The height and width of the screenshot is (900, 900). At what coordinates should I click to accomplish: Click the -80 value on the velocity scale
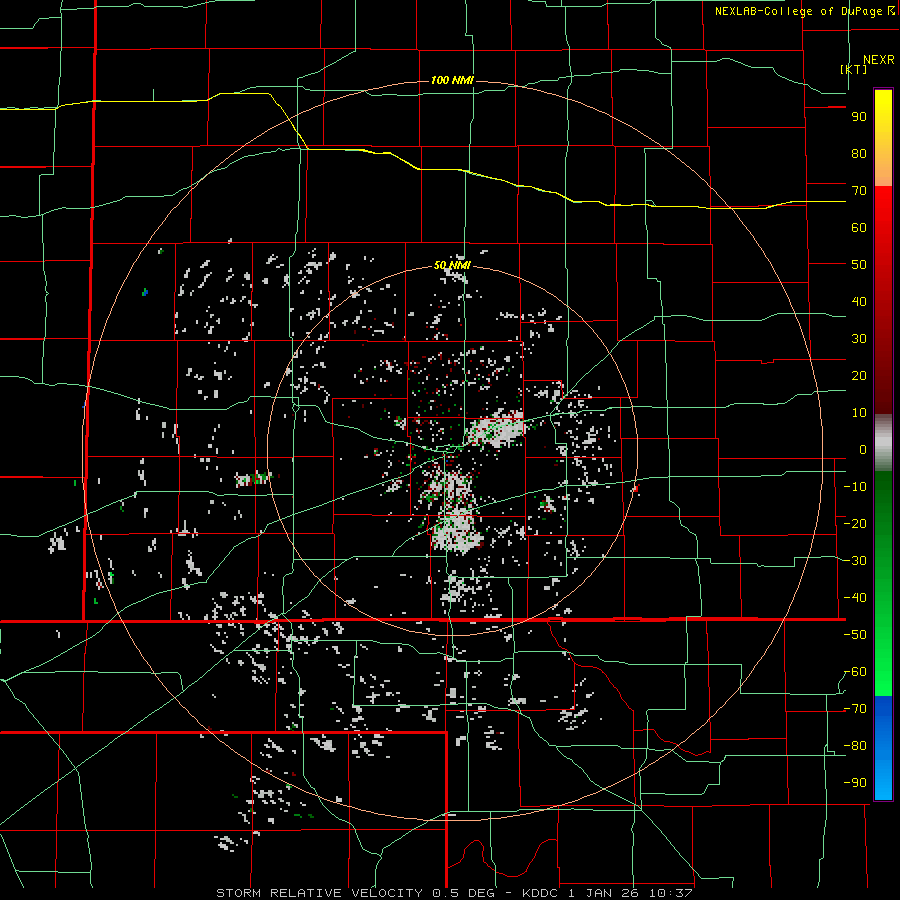click(x=855, y=746)
